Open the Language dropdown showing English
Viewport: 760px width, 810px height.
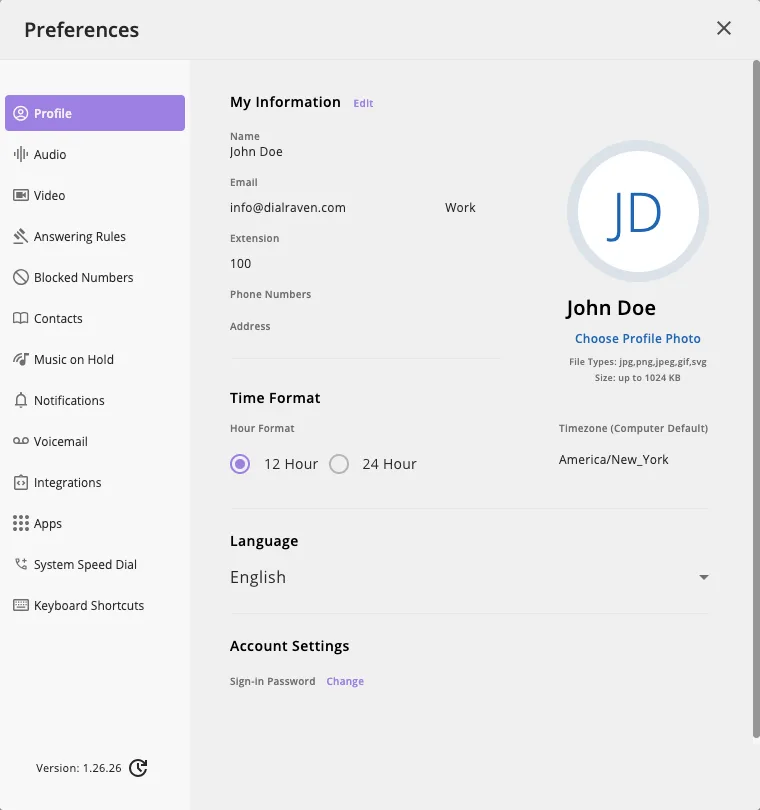click(x=469, y=577)
